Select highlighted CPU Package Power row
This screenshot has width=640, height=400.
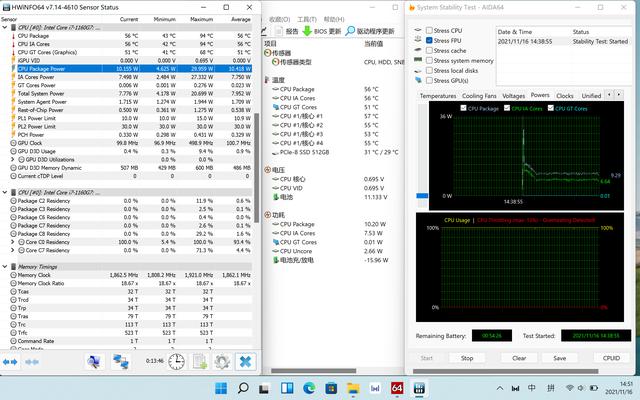(x=134, y=69)
